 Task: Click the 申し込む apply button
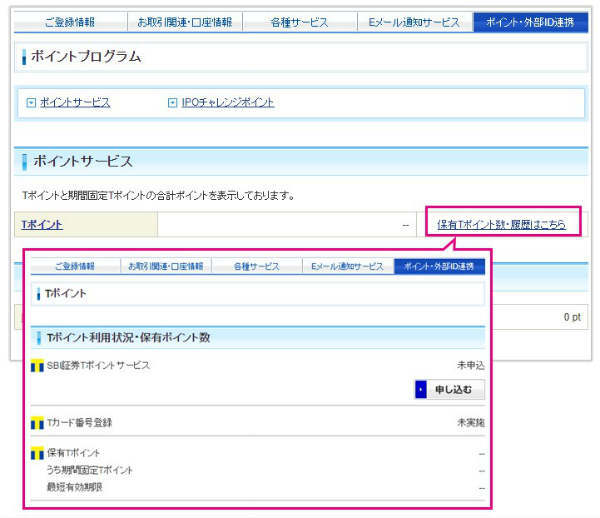pos(450,389)
